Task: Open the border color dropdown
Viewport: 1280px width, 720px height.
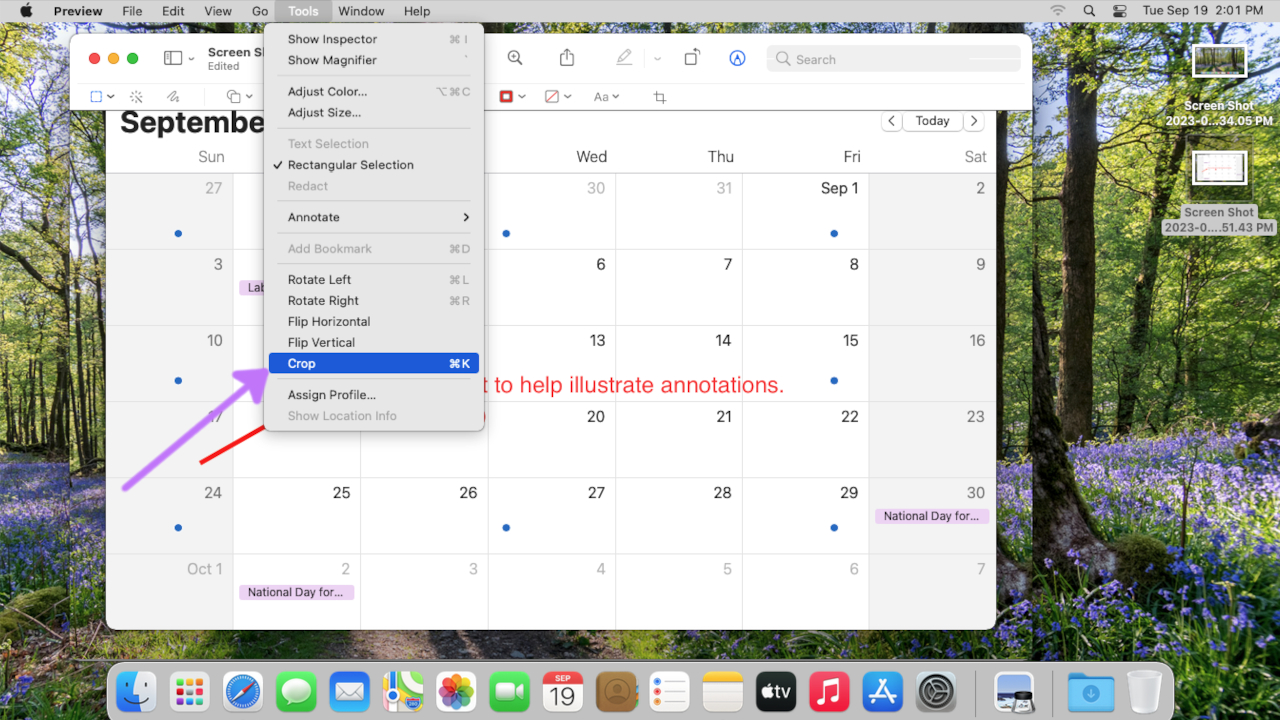Action: pos(513,97)
